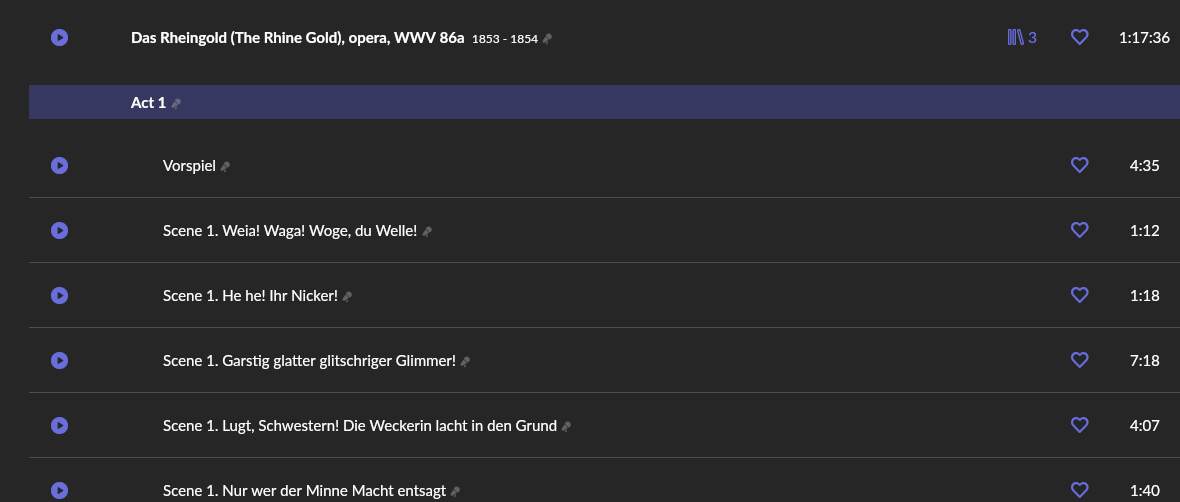Favorite 'Lugt, Schwestern! Die Weckerin' track
The height and width of the screenshot is (502, 1180).
[1079, 426]
